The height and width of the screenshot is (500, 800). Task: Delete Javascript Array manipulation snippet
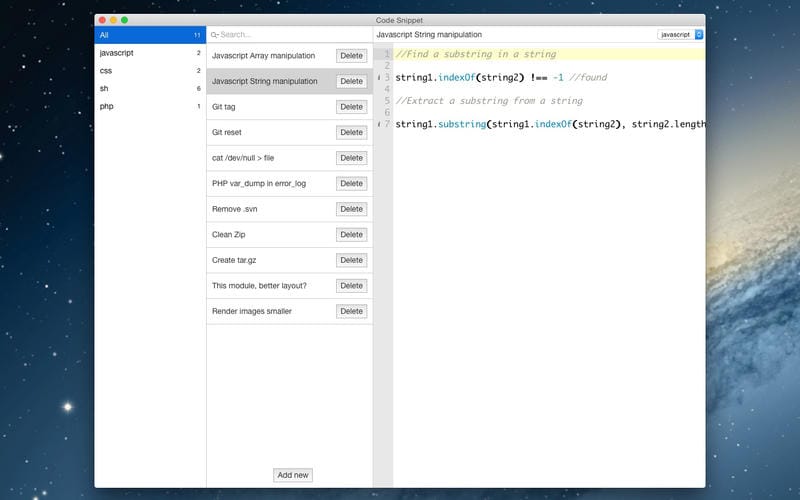(x=352, y=56)
